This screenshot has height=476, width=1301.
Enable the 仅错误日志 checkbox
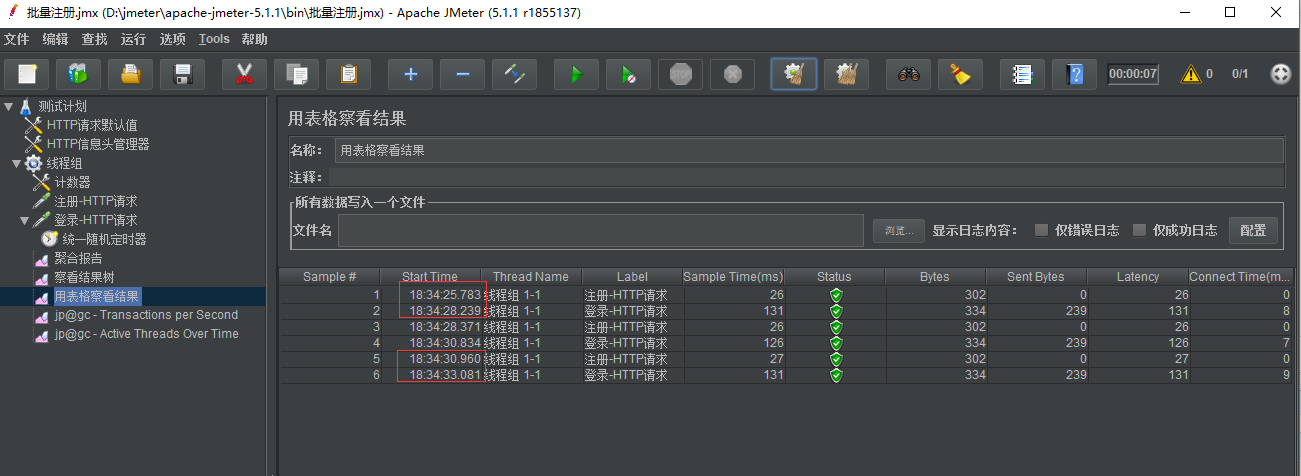(1041, 230)
